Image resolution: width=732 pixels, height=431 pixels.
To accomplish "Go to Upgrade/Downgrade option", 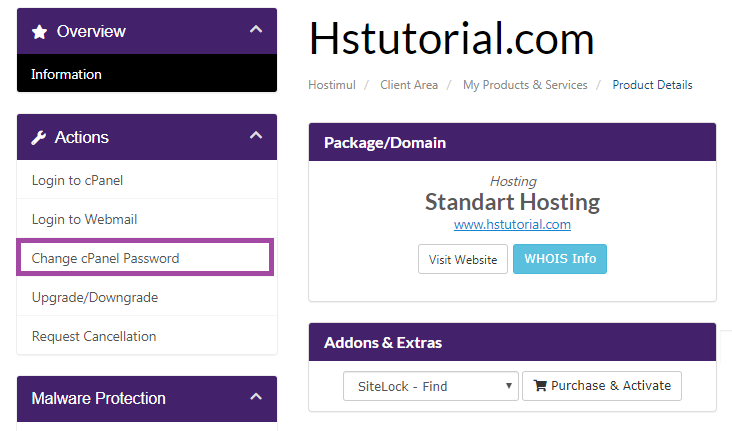I will click(x=94, y=297).
